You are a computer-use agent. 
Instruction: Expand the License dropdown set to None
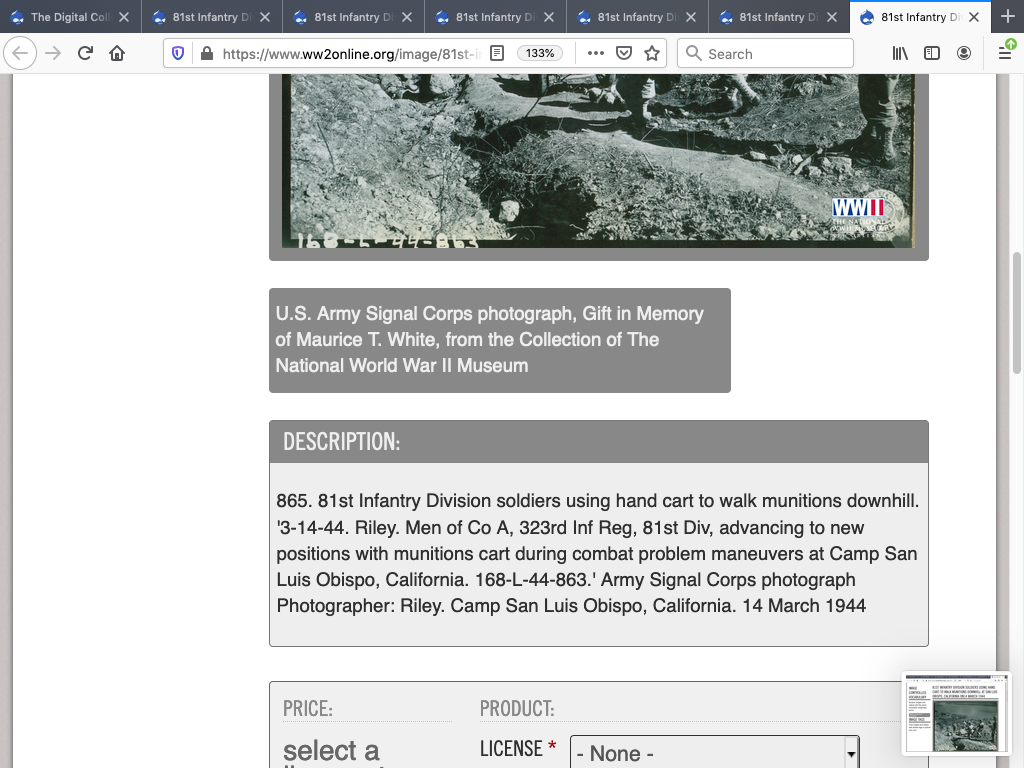point(714,753)
